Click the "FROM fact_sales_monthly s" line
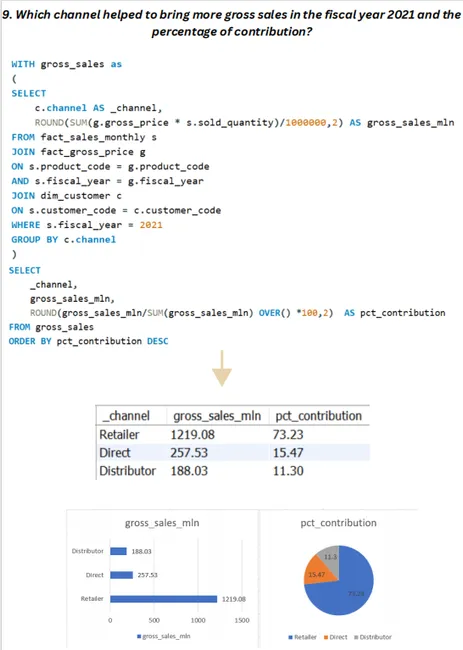 click(84, 137)
